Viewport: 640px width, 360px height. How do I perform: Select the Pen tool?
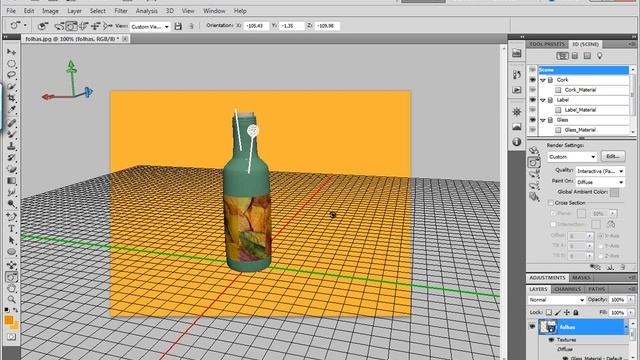[11, 217]
